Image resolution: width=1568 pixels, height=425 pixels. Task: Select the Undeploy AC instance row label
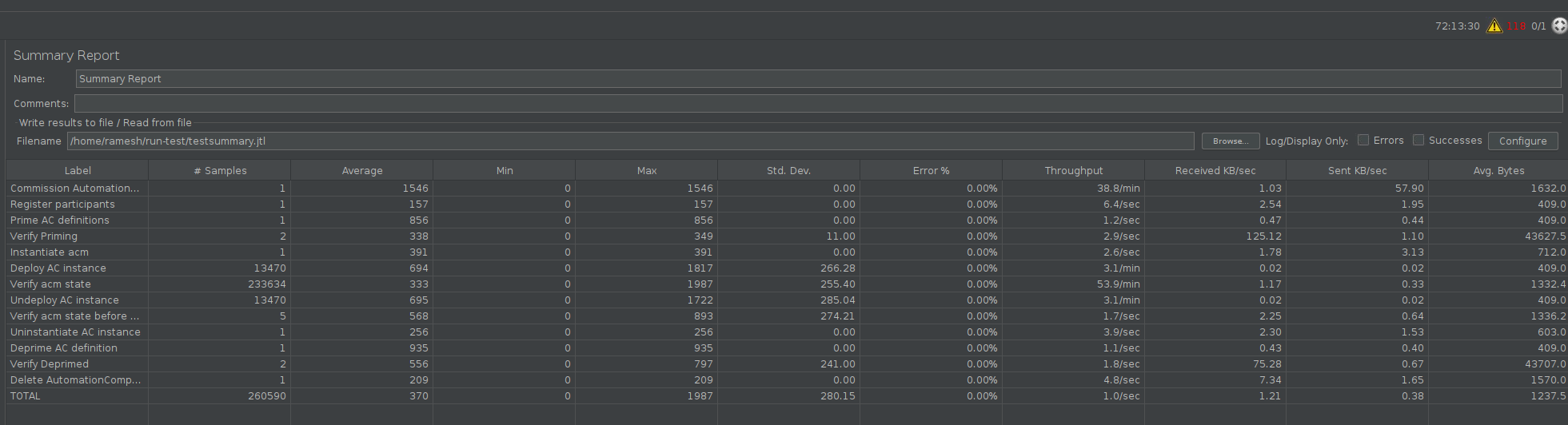(64, 300)
